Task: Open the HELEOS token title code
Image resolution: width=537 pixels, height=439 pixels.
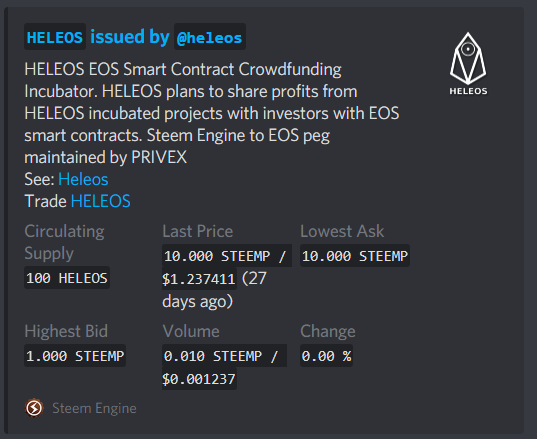Action: tap(55, 37)
